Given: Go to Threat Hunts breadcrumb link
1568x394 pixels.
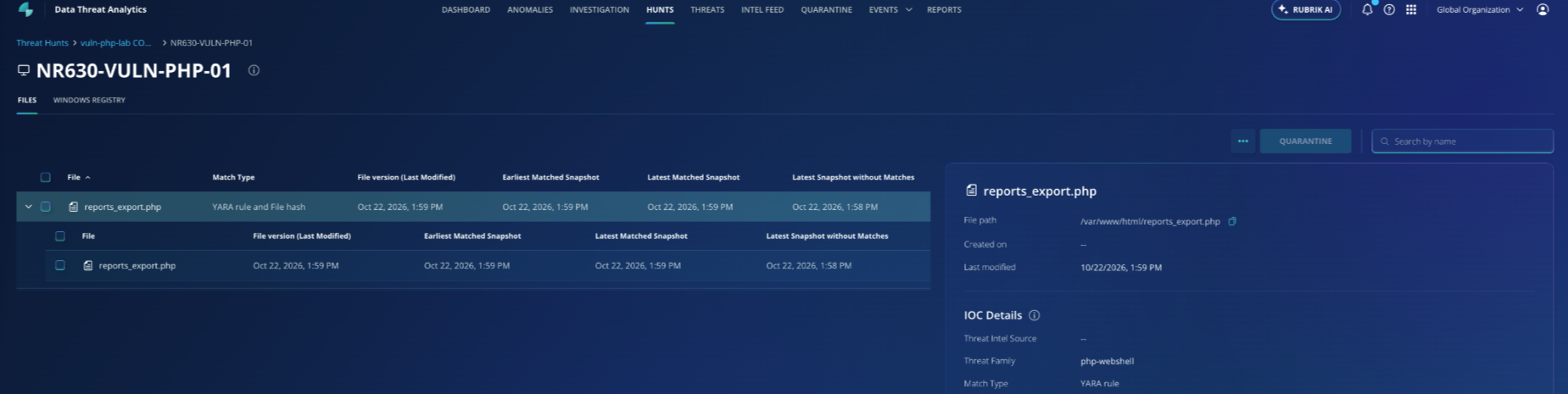Looking at the screenshot, I should coord(42,42).
